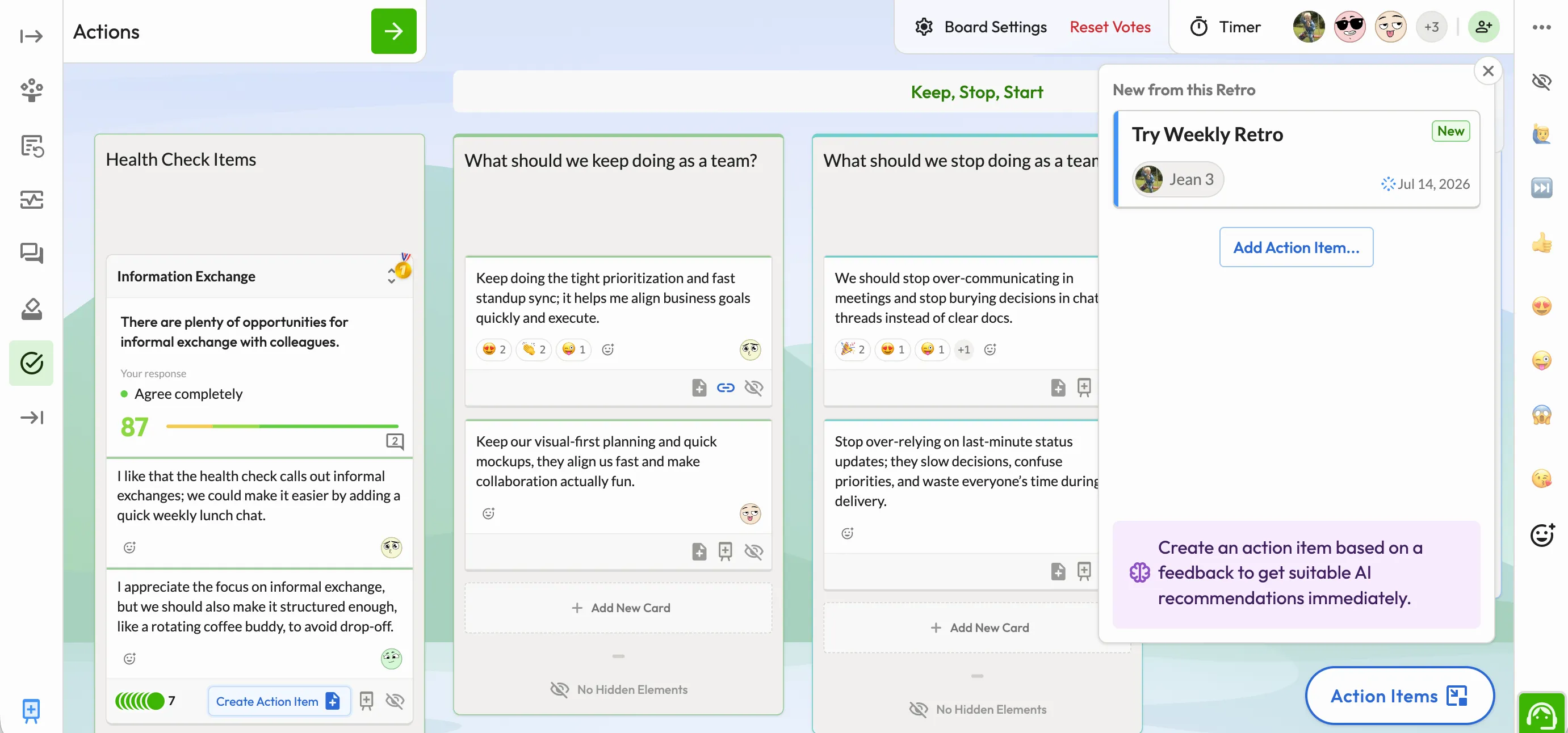The height and width of the screenshot is (733, 1568).
Task: Select the Actions checkmark step in sidebar
Action: [x=32, y=363]
